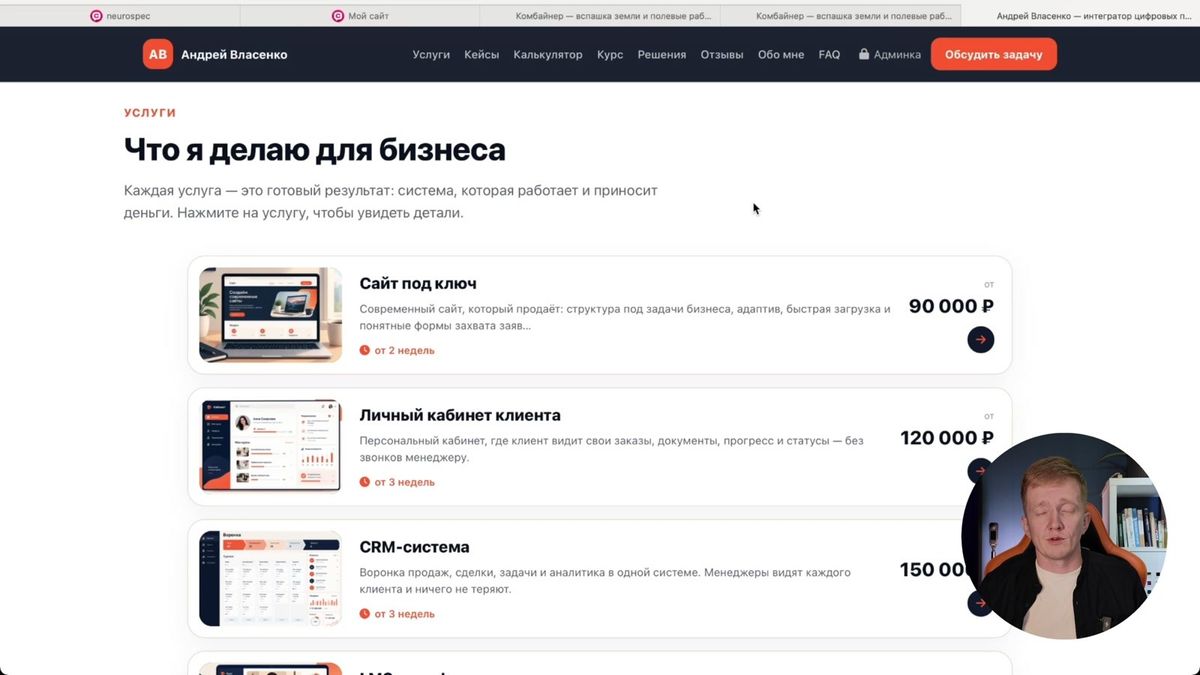Click the Сайт под ключ description text
The image size is (1200, 675).
[x=625, y=317]
